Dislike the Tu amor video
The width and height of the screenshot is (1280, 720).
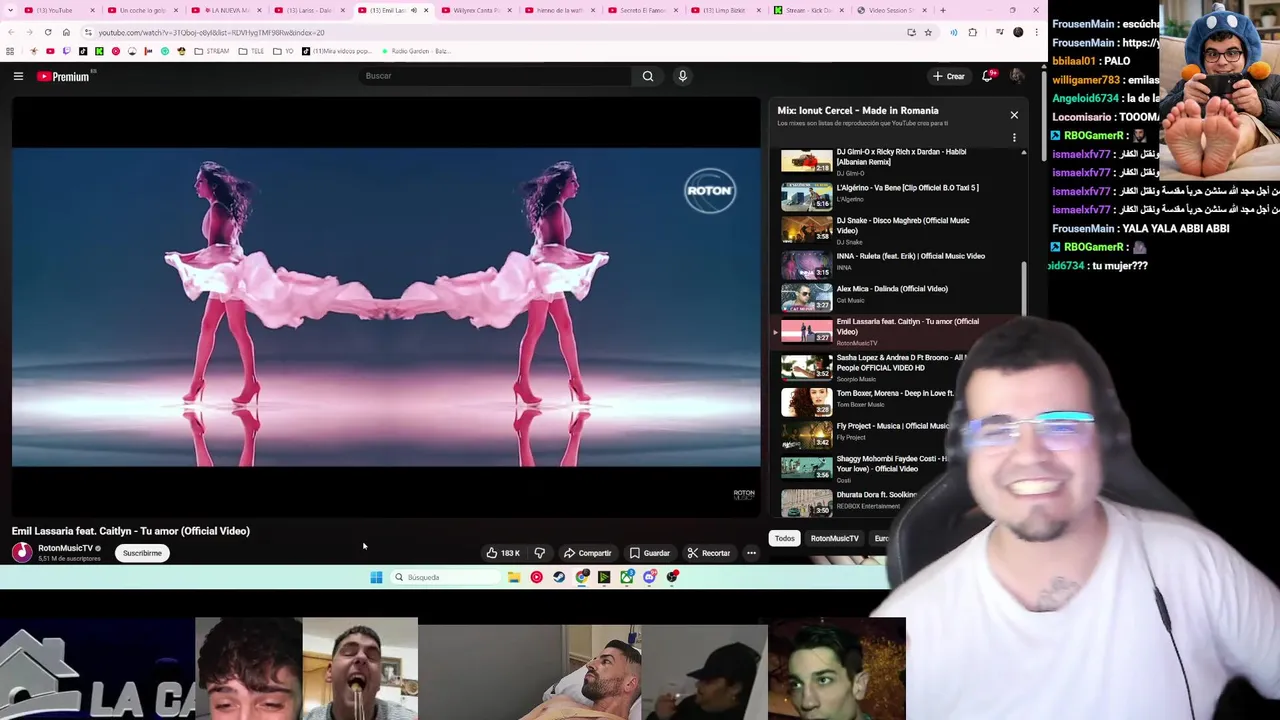tap(540, 553)
